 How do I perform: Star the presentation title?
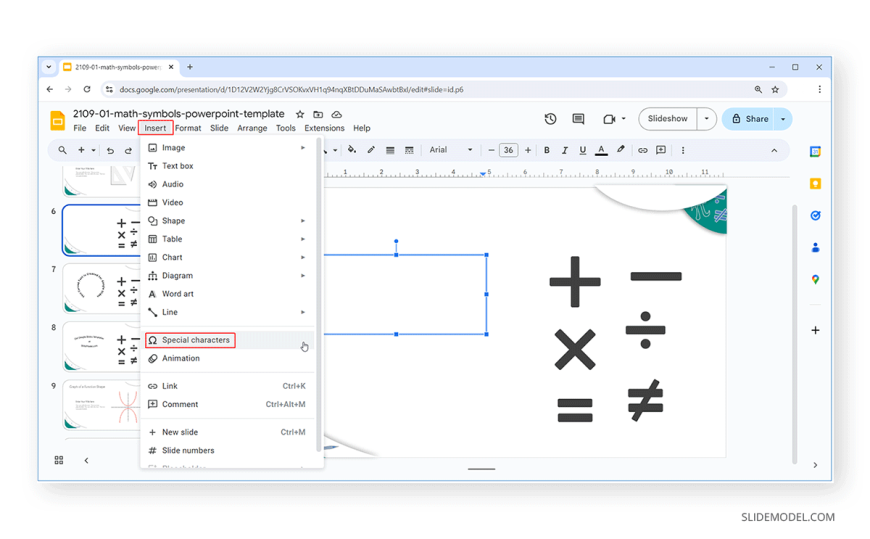300,114
